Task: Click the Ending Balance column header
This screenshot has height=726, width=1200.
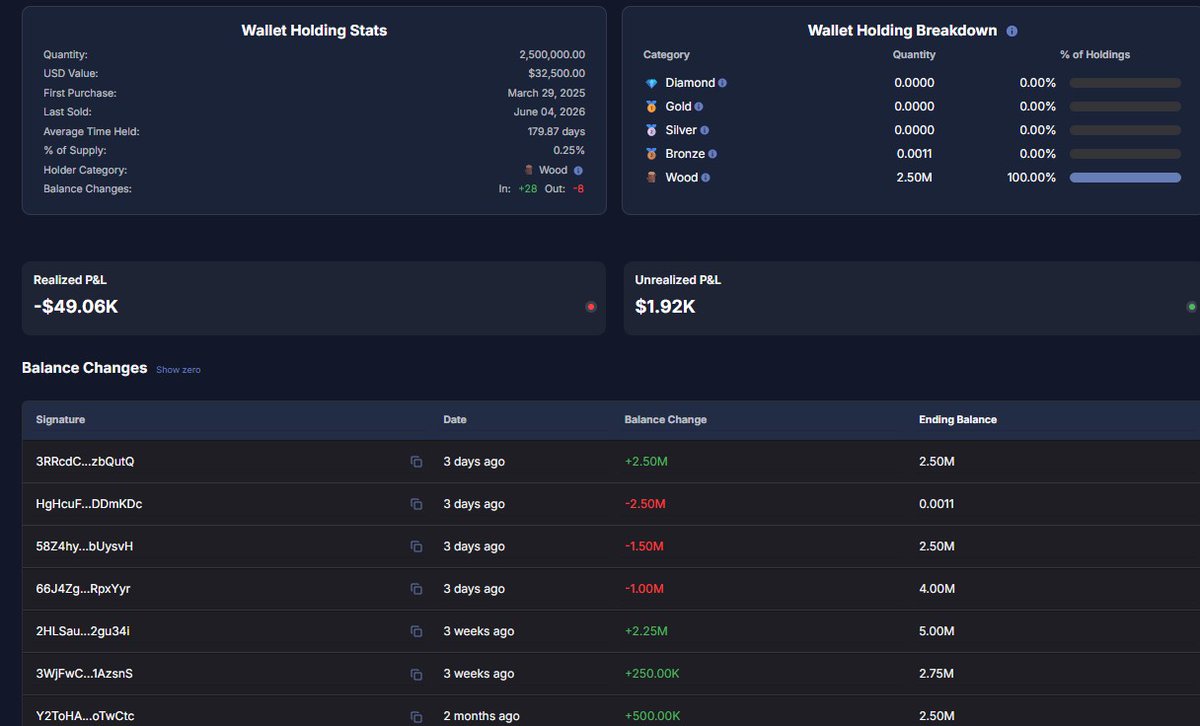Action: 958,420
